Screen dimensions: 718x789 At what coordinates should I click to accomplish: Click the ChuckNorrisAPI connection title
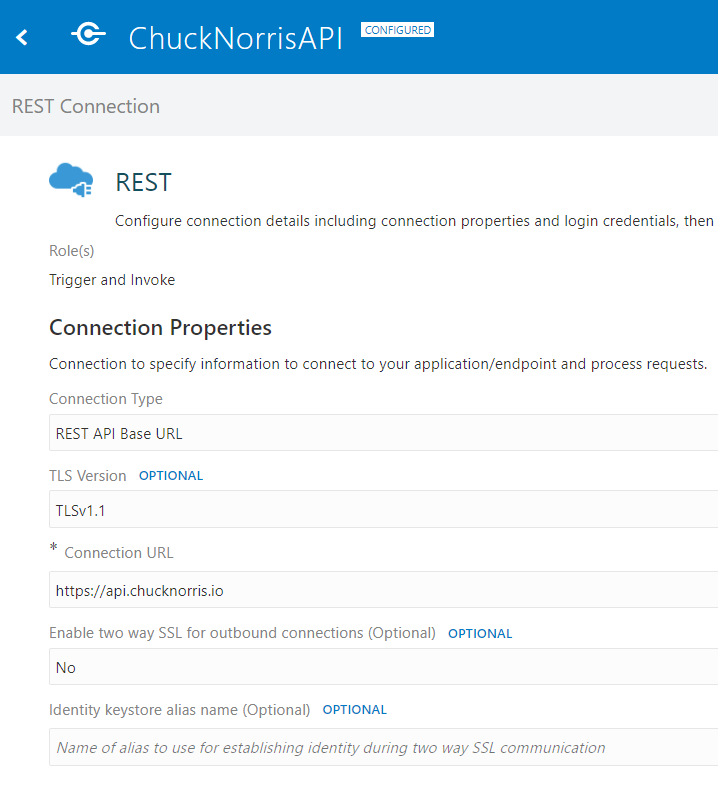(x=235, y=38)
